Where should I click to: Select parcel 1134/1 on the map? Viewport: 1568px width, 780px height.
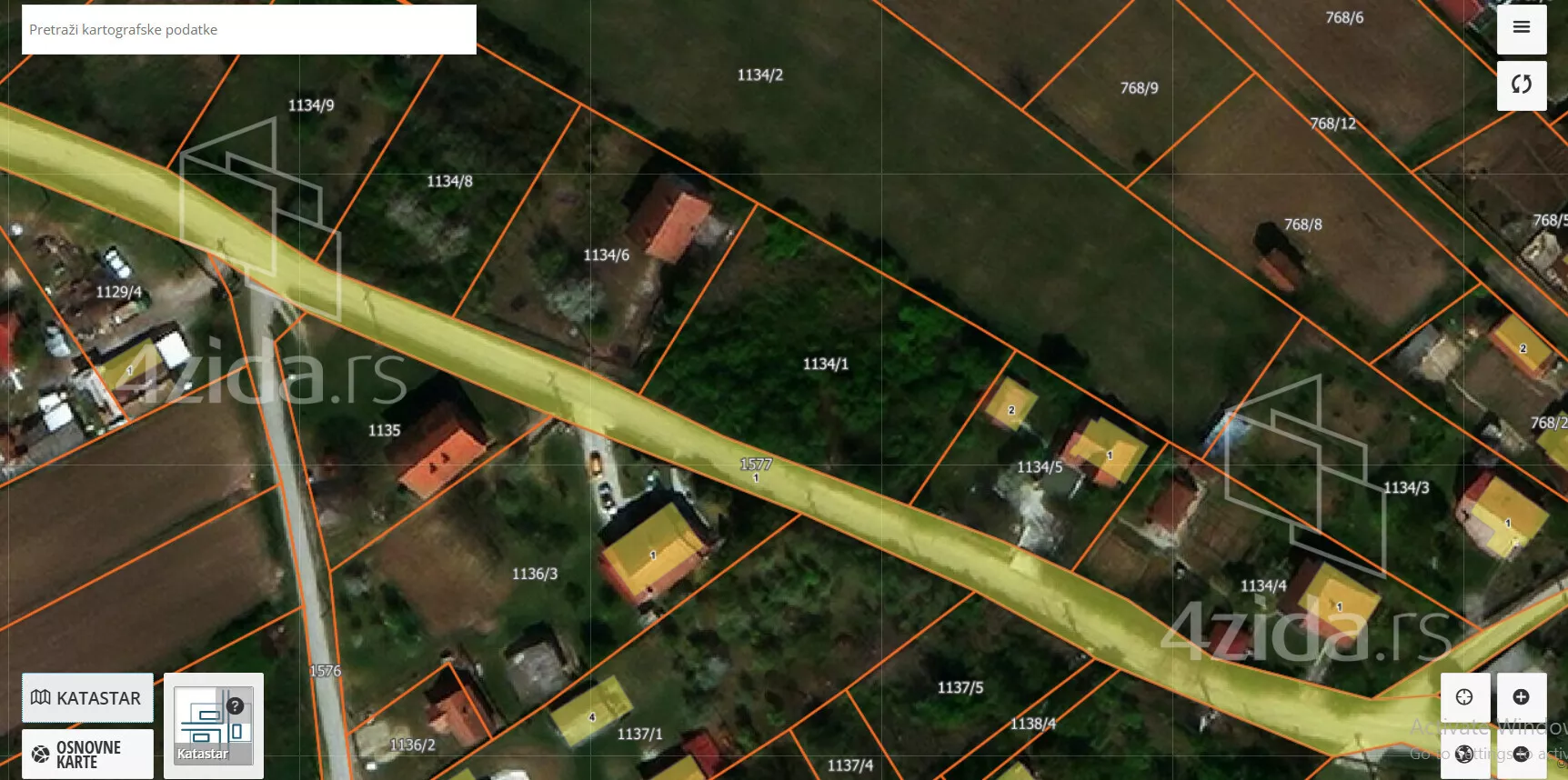pos(825,364)
